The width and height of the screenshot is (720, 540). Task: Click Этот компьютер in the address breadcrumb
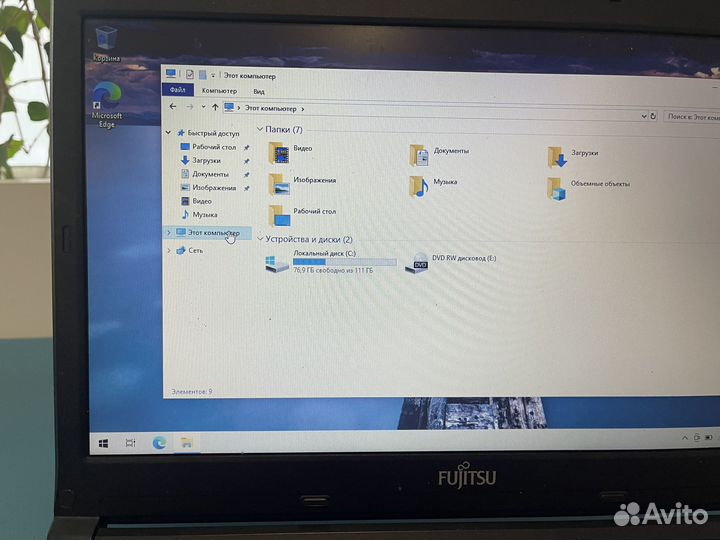(x=270, y=109)
